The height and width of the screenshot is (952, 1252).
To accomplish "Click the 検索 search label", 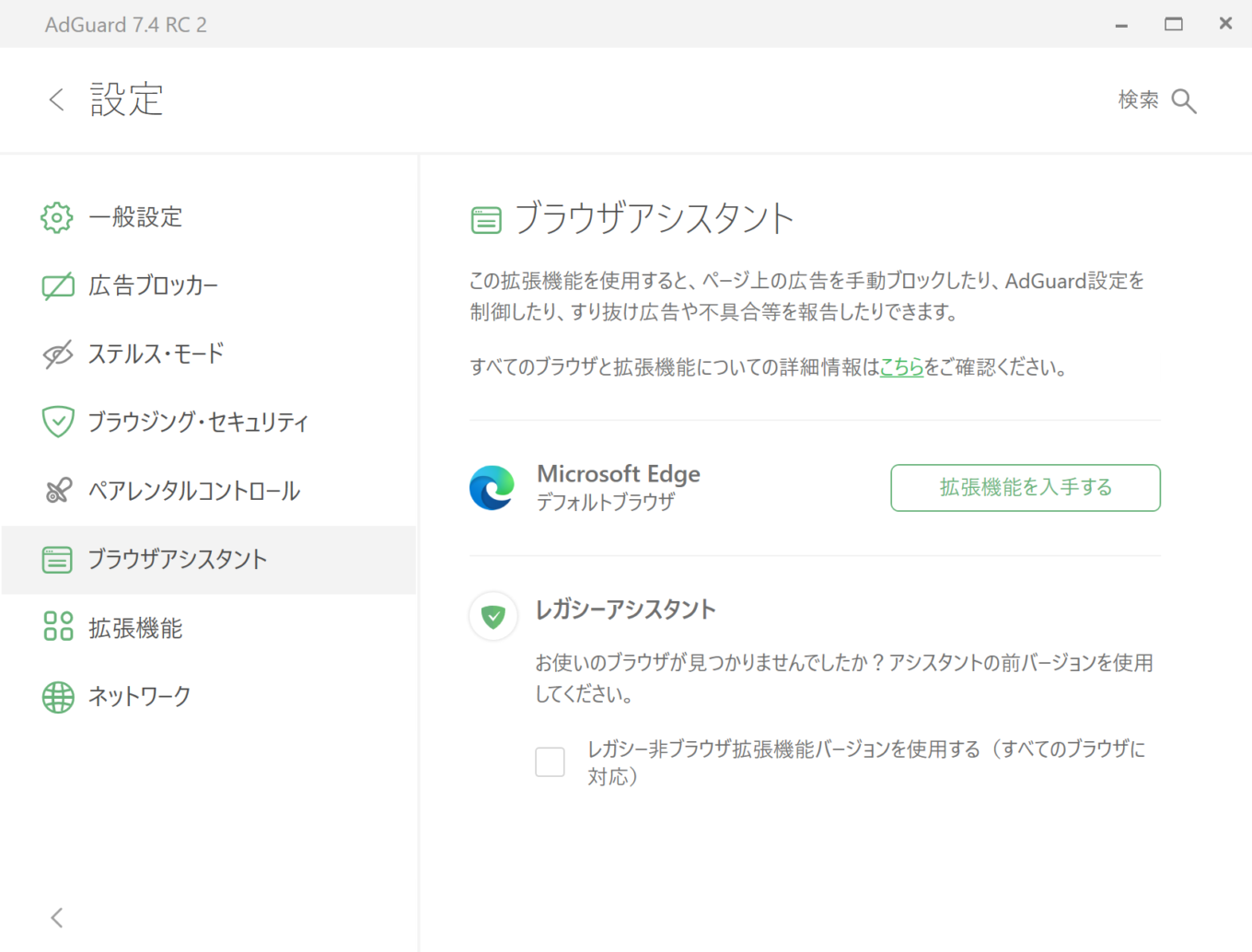I will (1138, 99).
